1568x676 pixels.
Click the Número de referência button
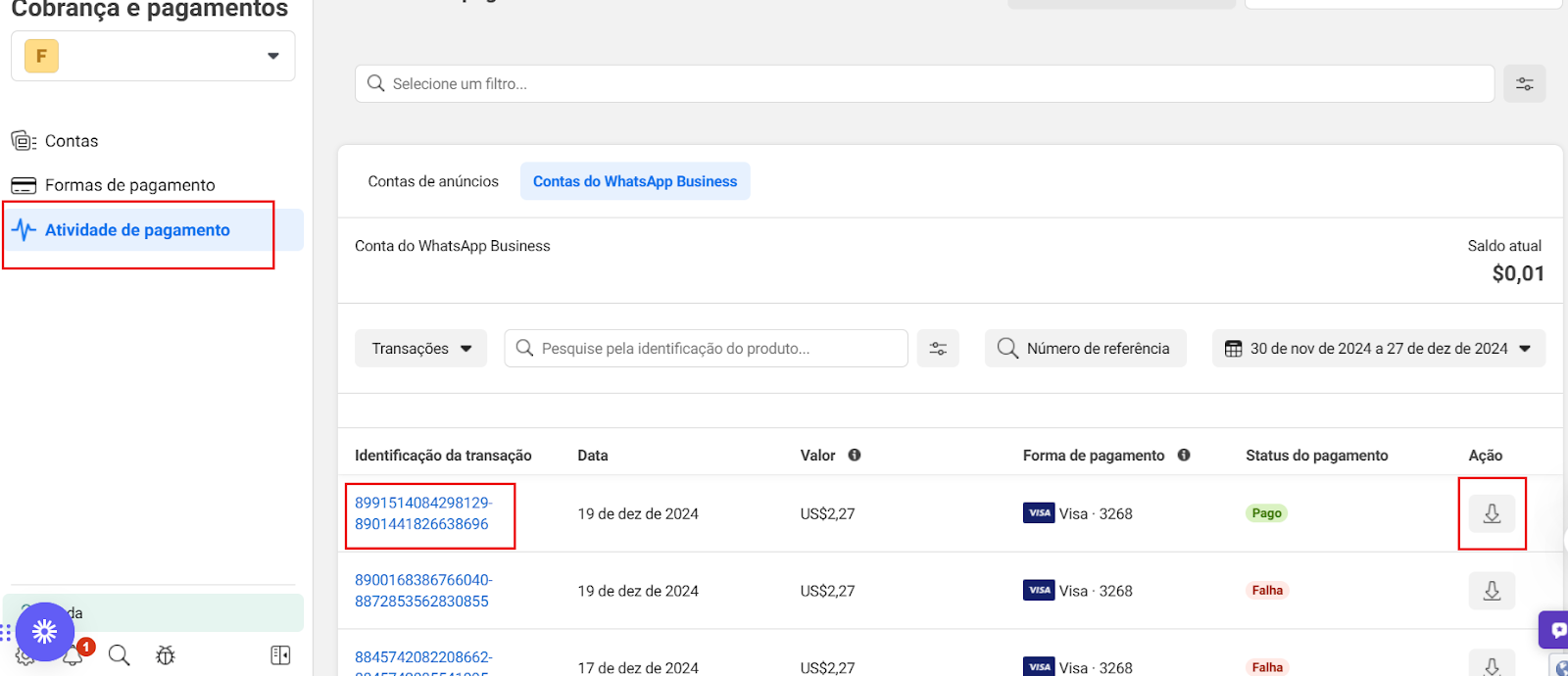[x=1085, y=349]
